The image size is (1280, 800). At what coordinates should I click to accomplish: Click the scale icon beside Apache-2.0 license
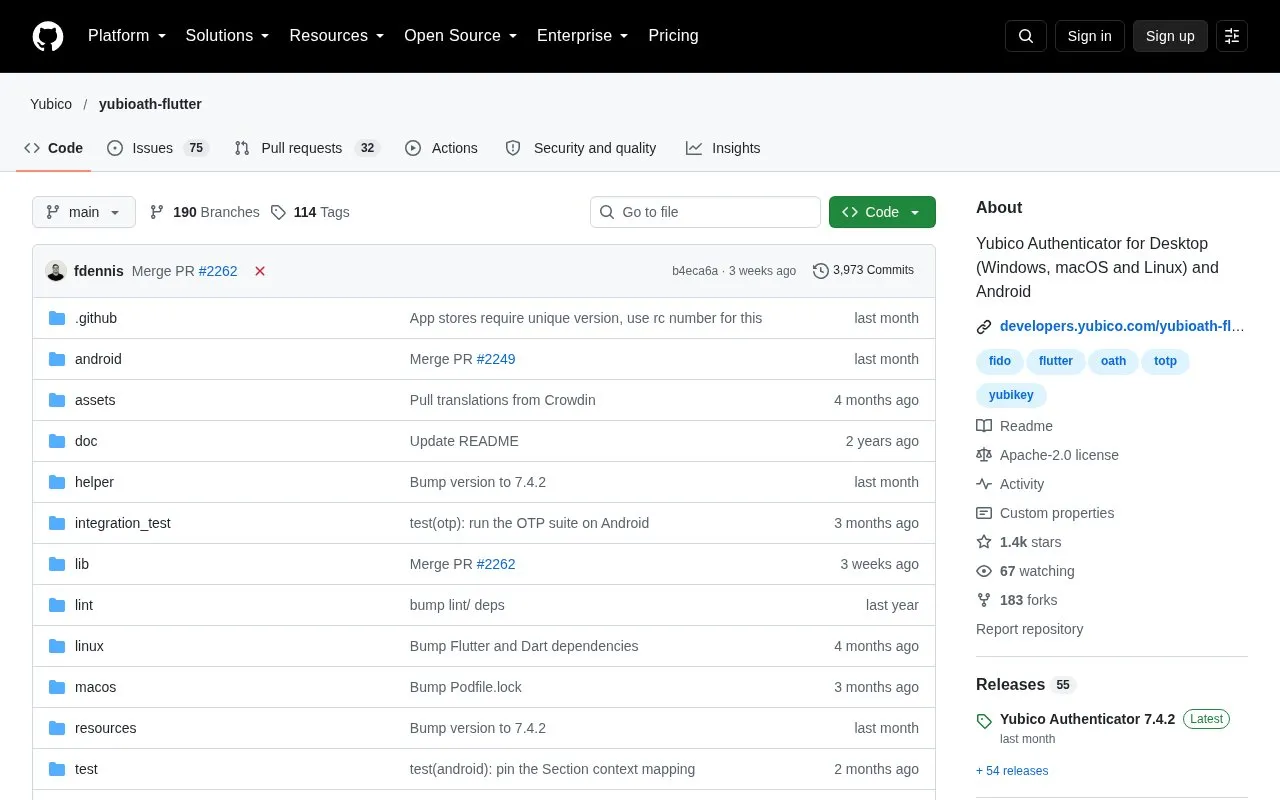point(984,455)
